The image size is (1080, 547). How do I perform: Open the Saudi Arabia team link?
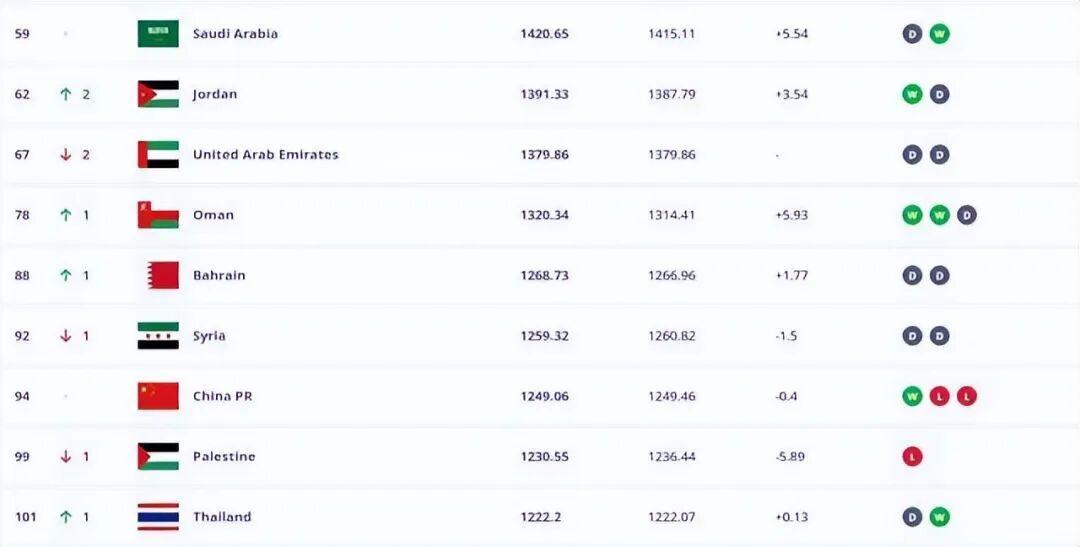click(x=236, y=34)
